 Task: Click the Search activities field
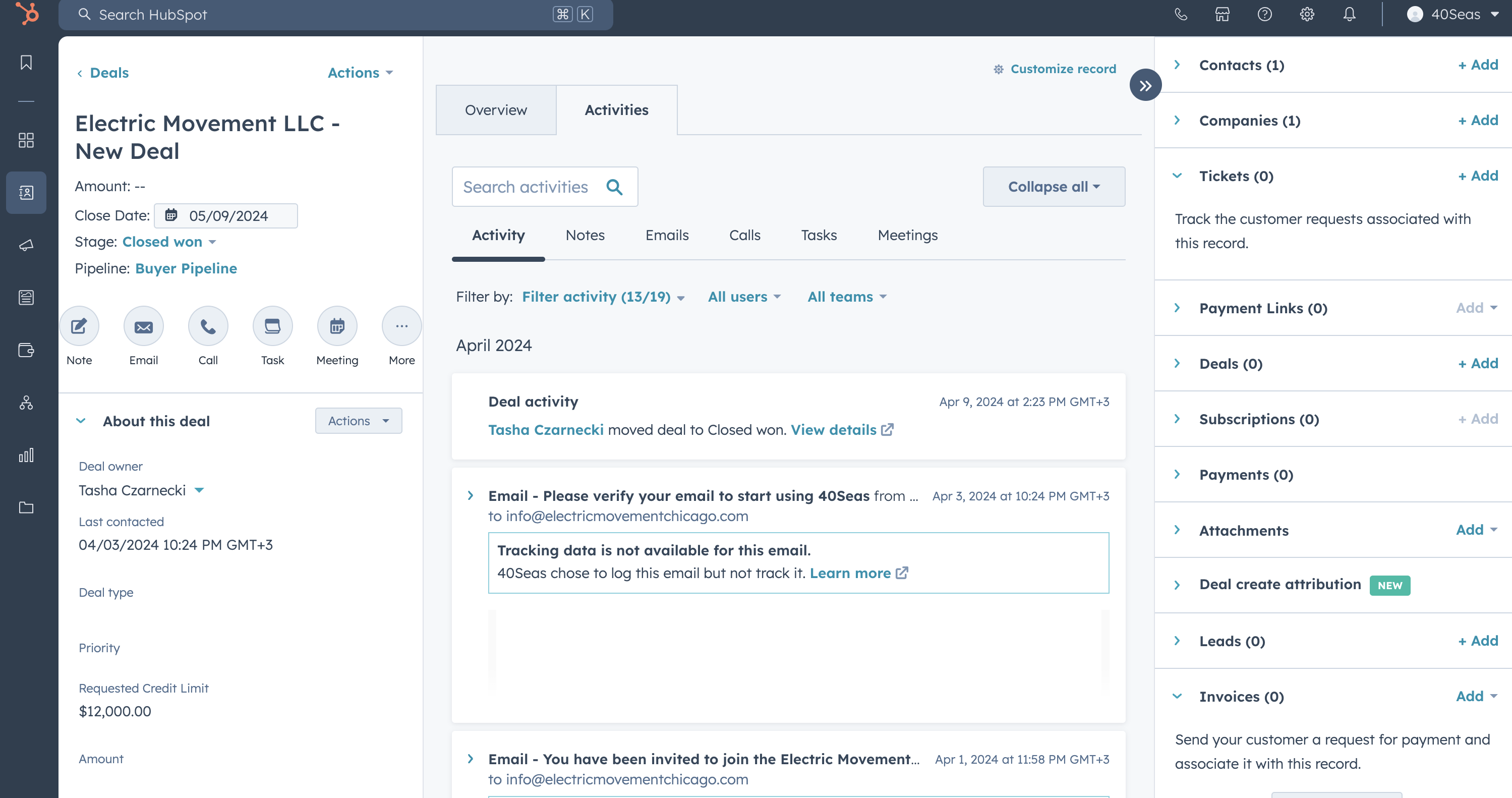coord(526,187)
